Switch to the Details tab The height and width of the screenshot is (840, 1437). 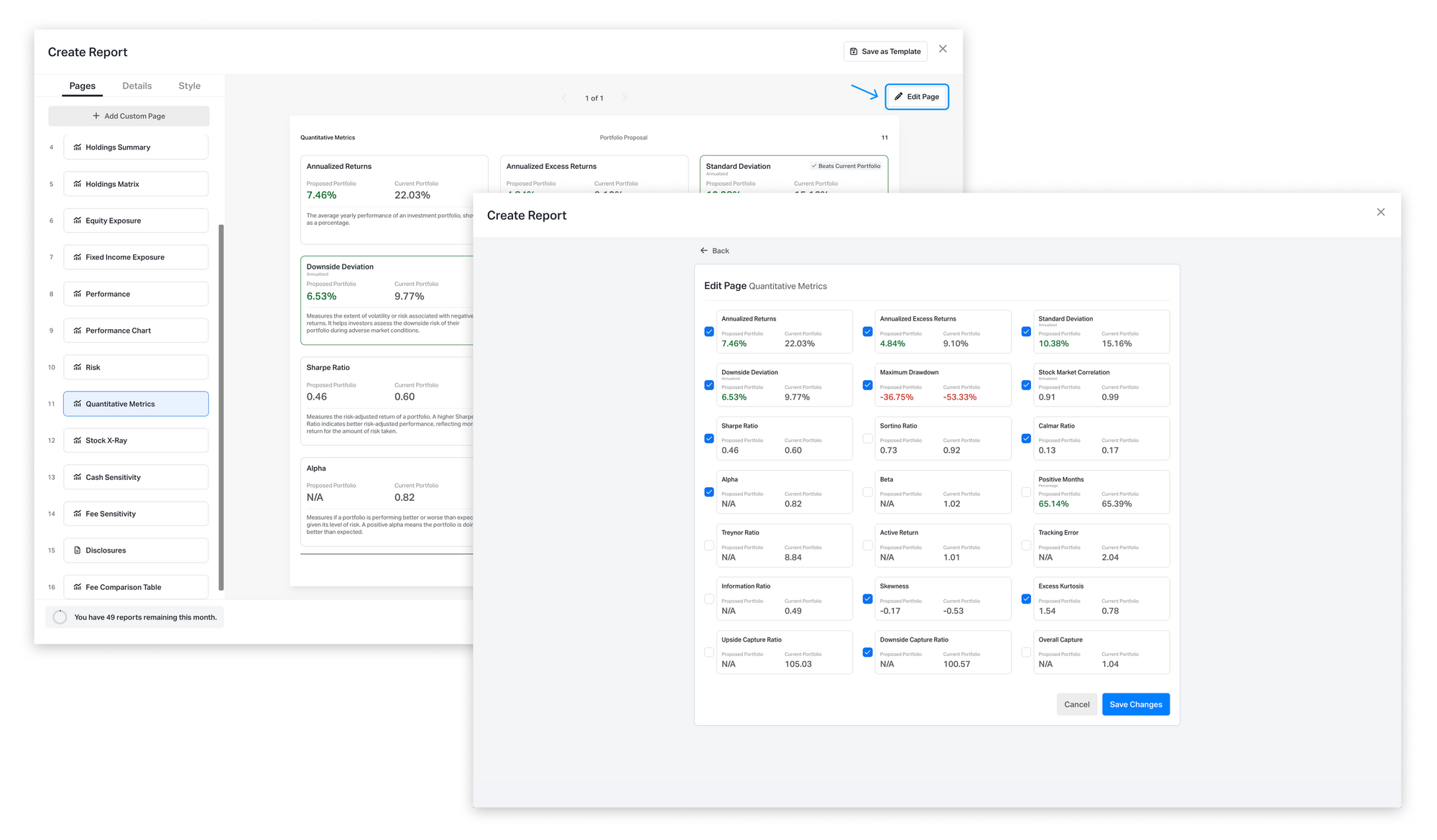click(x=137, y=86)
